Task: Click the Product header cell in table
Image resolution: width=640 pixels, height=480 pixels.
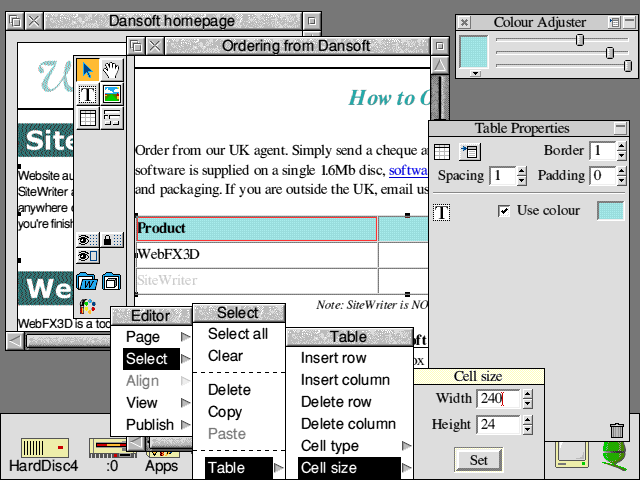Action: [257, 229]
